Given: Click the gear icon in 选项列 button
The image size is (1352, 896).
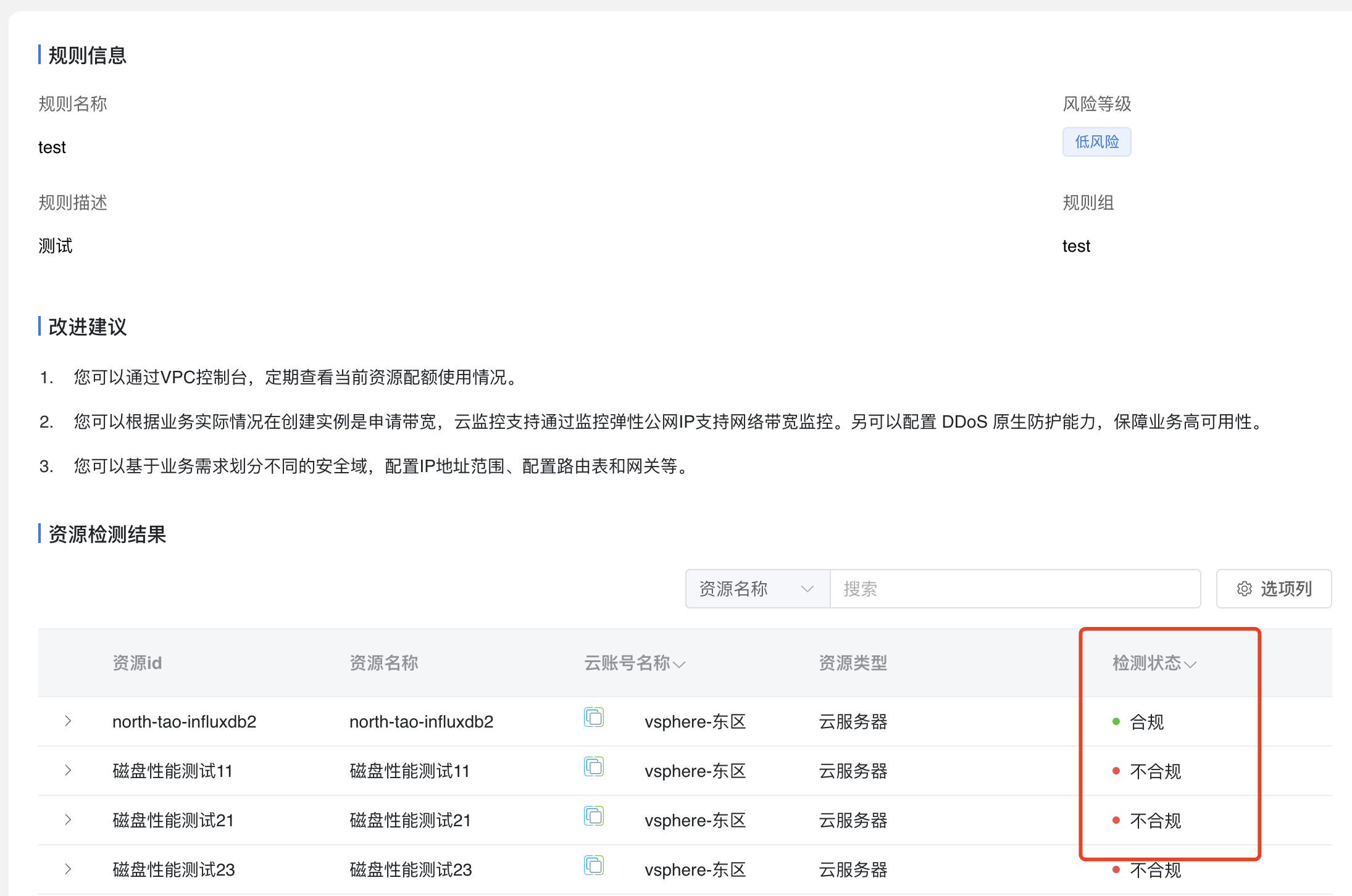Looking at the screenshot, I should (x=1244, y=589).
